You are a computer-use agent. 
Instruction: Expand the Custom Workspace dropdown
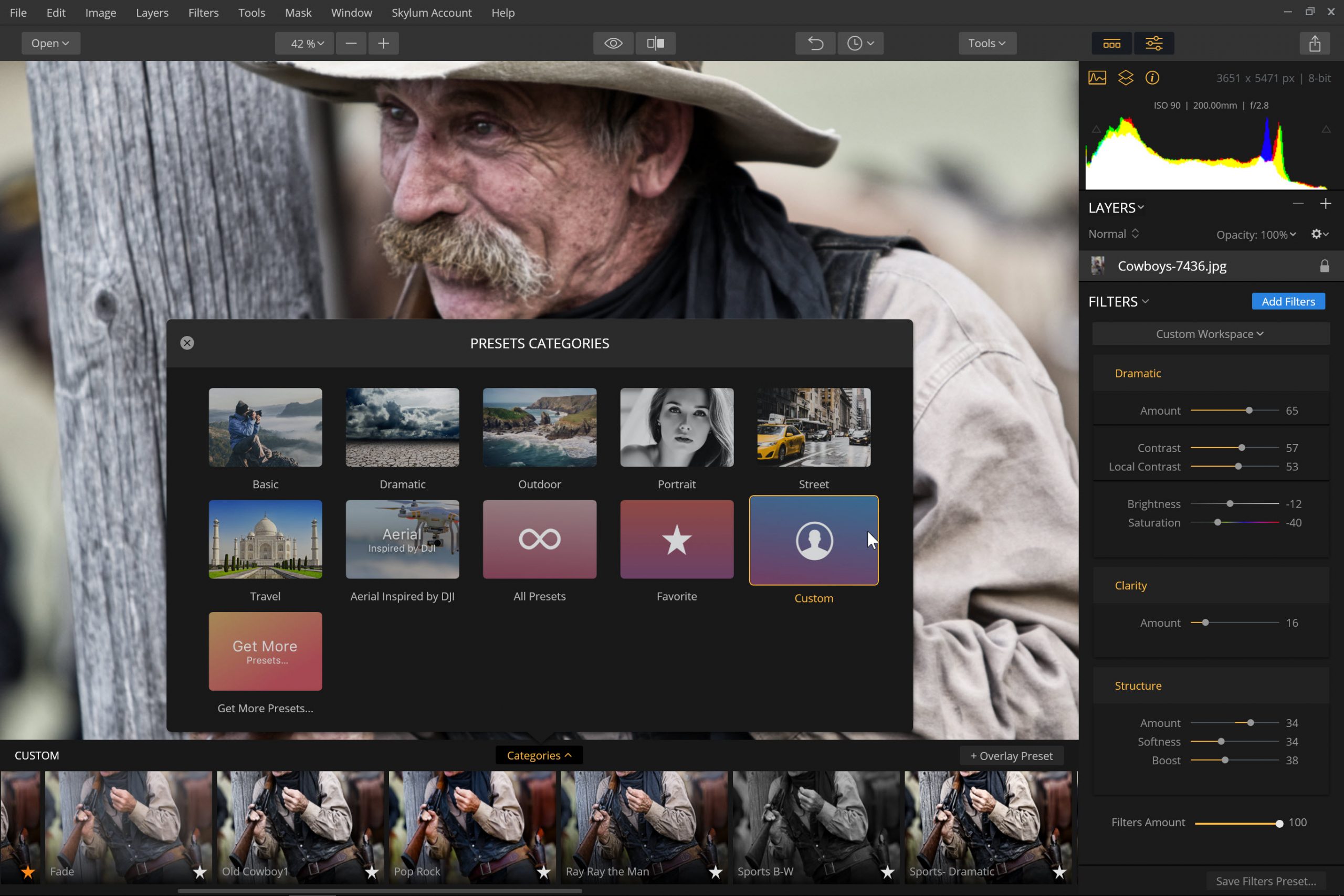(x=1210, y=334)
